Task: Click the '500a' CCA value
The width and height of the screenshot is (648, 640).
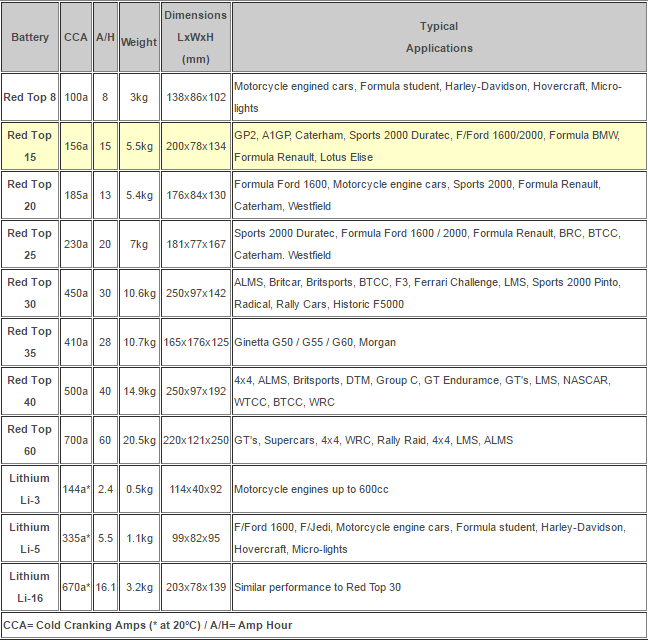Action: (76, 391)
